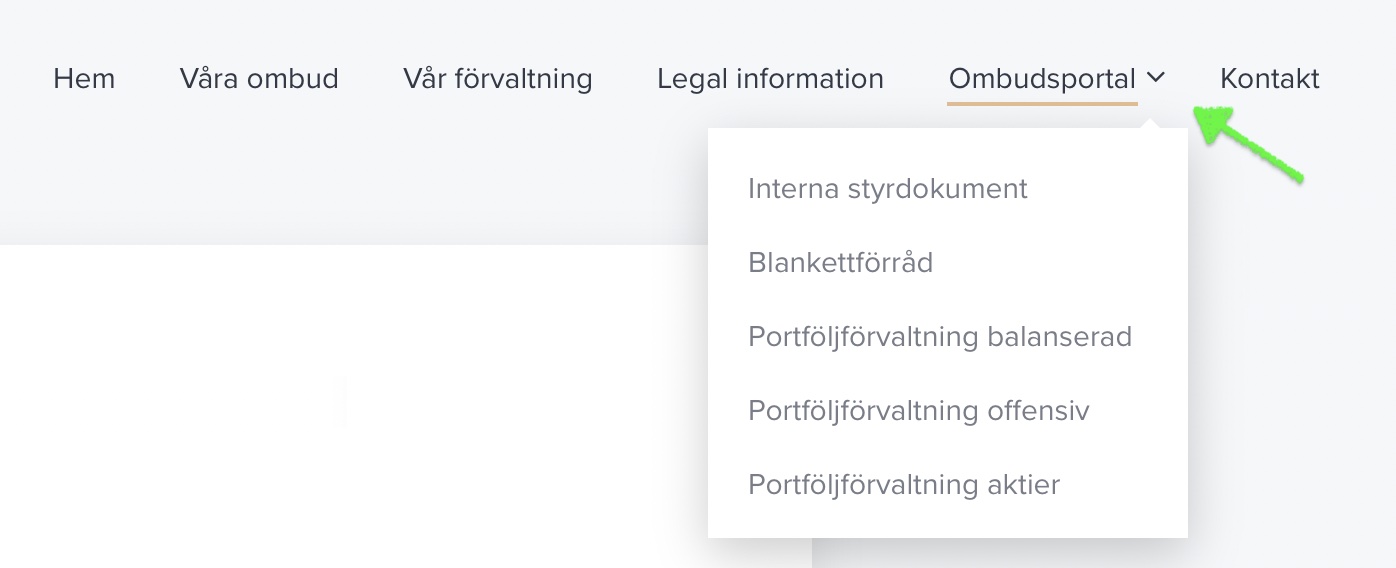Navigate to the Kontakt page
This screenshot has height=568, width=1396.
pyautogui.click(x=1270, y=79)
